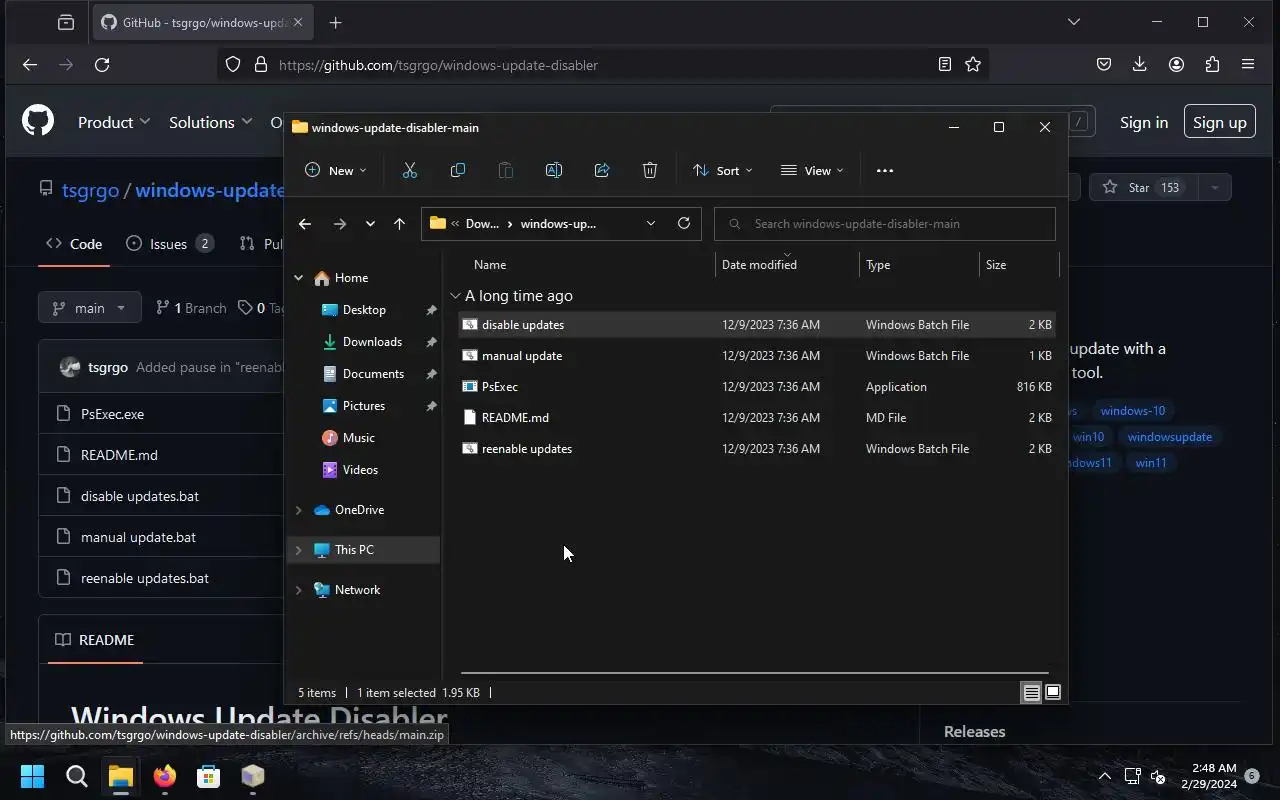Switch to large thumbnails view icon
The width and height of the screenshot is (1280, 800).
pyautogui.click(x=1053, y=692)
